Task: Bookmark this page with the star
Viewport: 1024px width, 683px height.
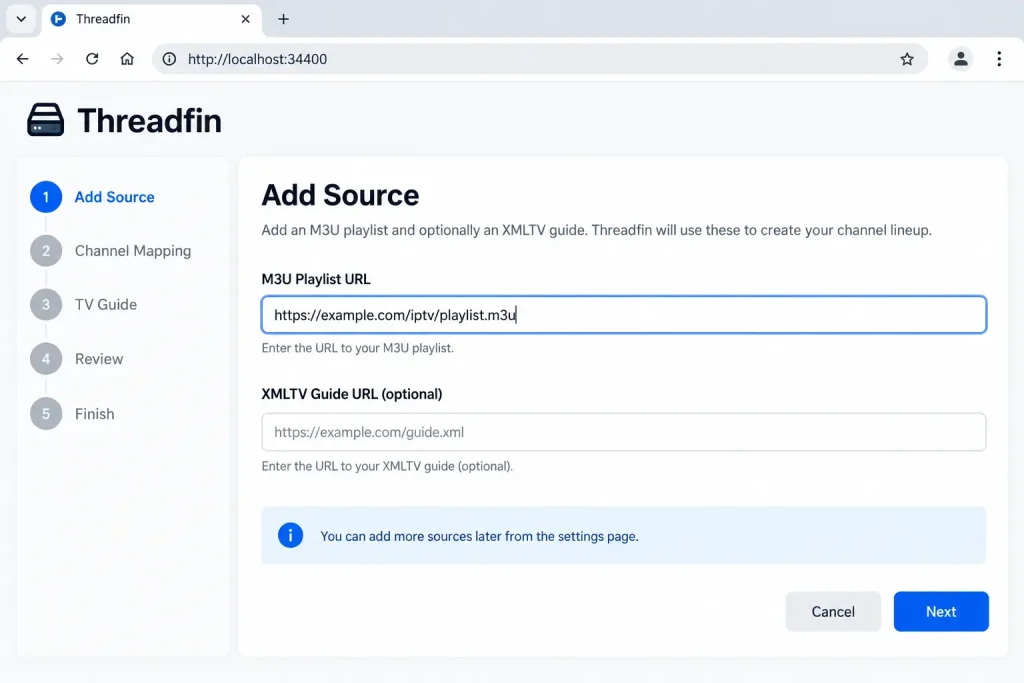Action: (x=907, y=59)
